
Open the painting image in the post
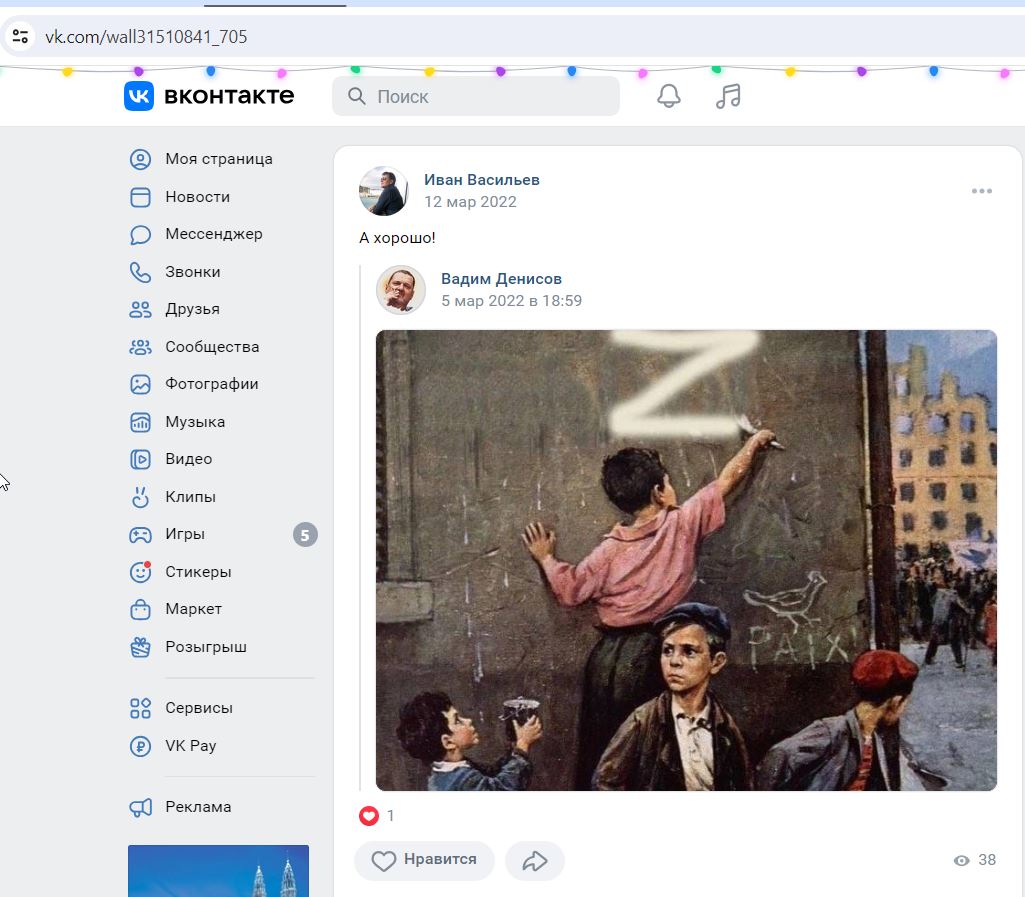click(686, 560)
